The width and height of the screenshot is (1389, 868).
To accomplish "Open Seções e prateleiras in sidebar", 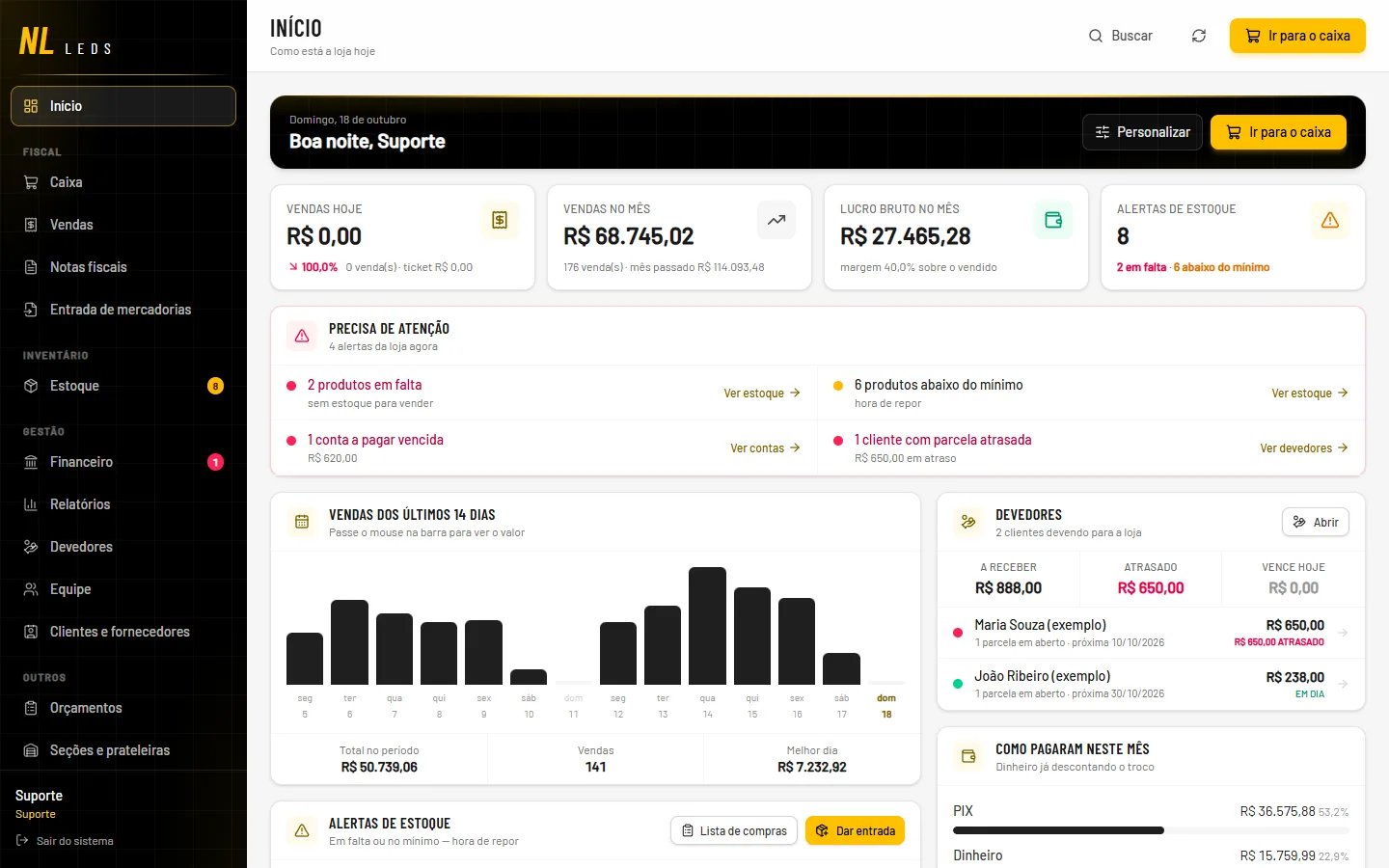I will pyautogui.click(x=123, y=750).
